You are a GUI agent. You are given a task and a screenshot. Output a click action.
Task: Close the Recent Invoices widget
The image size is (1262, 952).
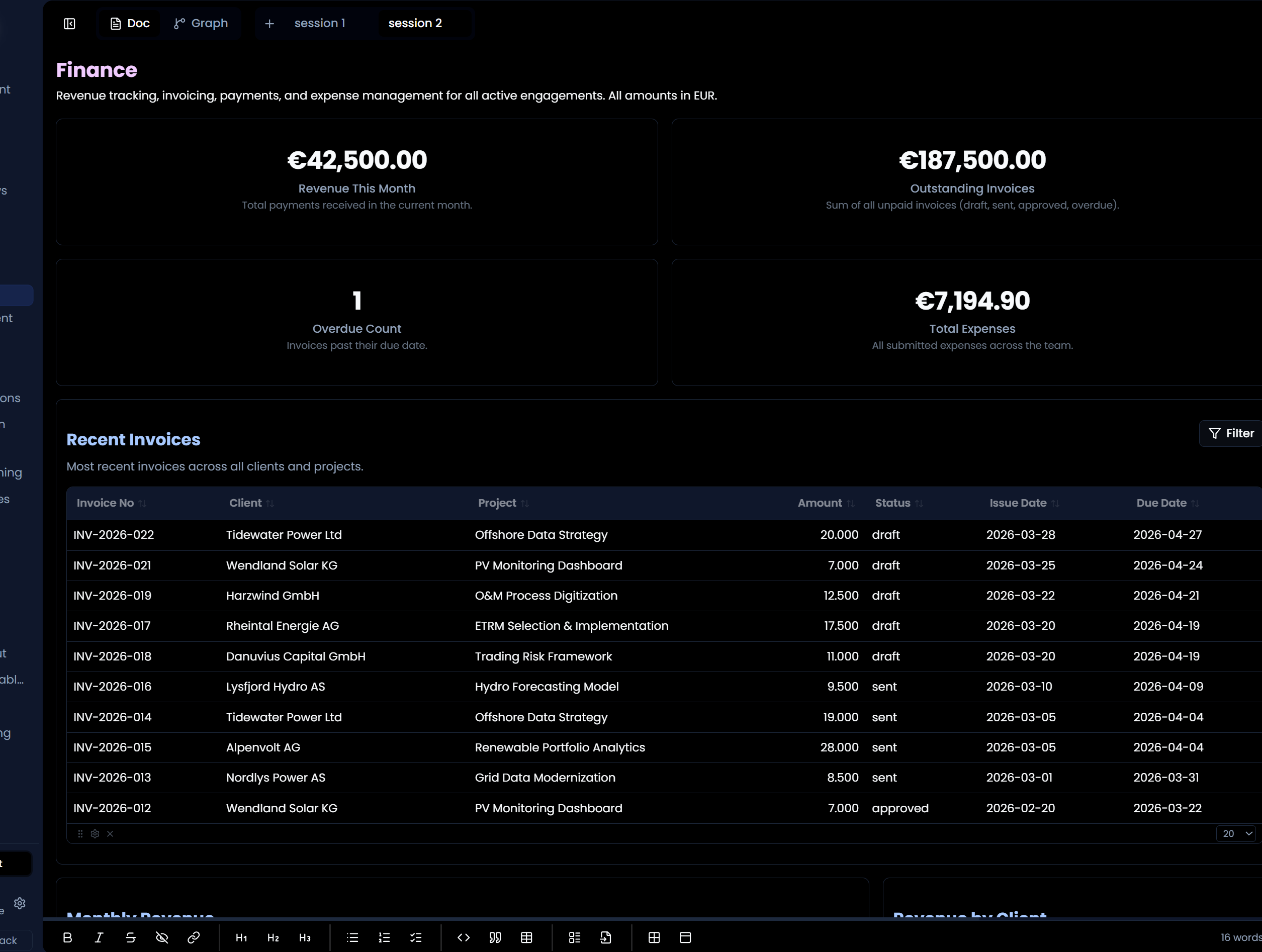(110, 833)
